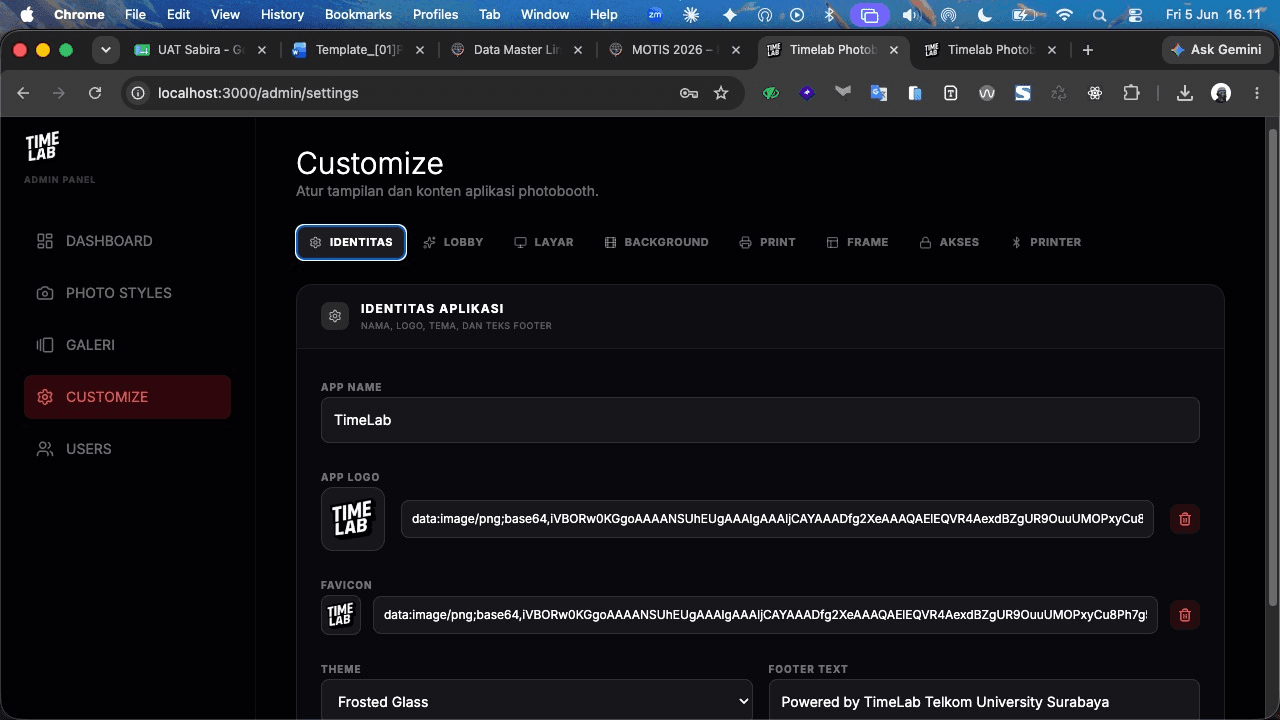The width and height of the screenshot is (1280, 720).
Task: Expand the Theme dropdown showing Frosted Glass
Action: (x=537, y=701)
